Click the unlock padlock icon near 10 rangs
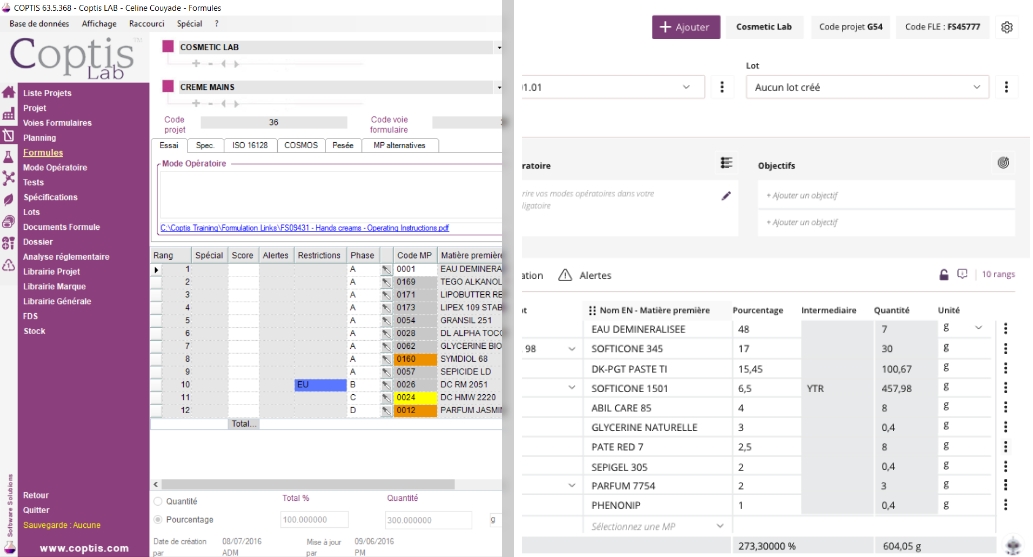Screen dimensions: 1033x557 click(944, 274)
